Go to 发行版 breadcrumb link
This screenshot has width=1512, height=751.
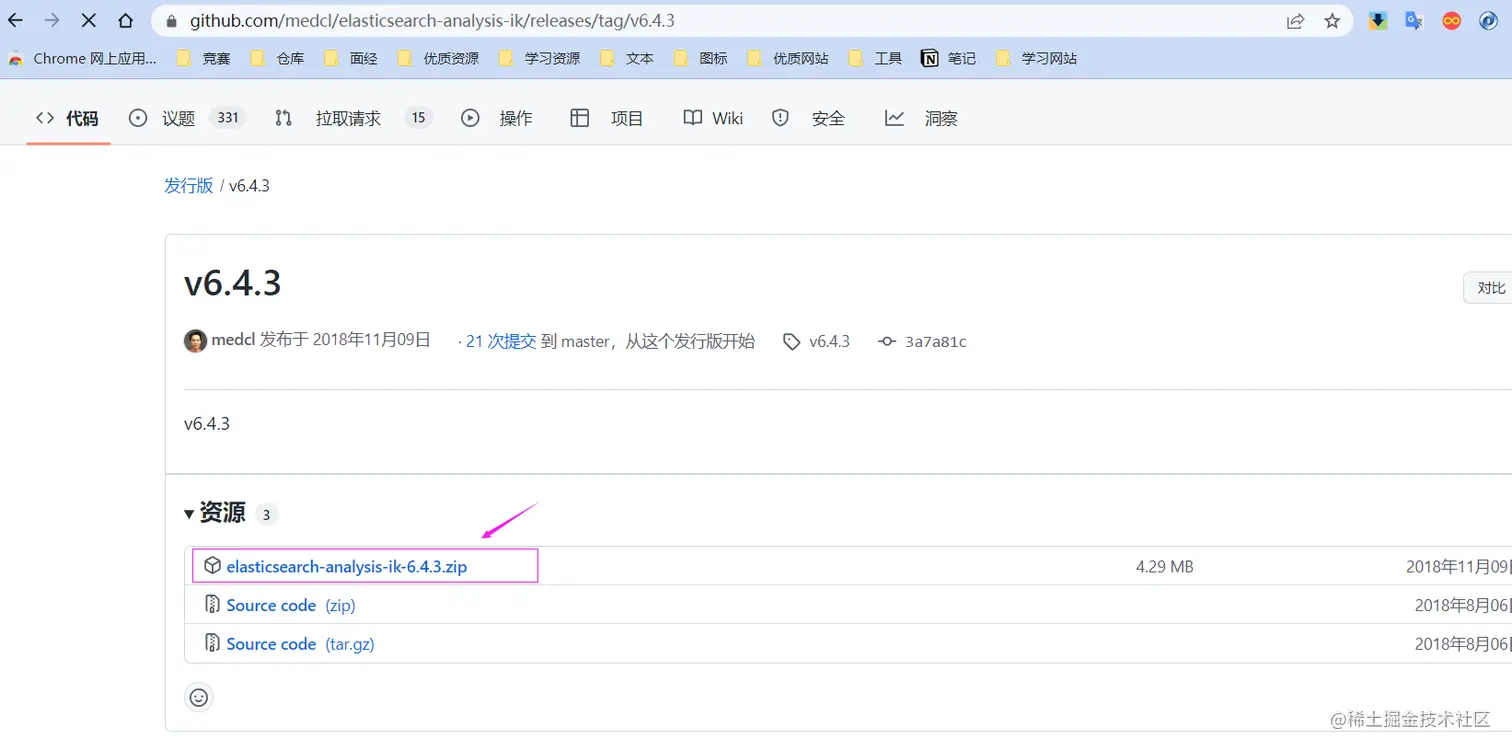(189, 186)
